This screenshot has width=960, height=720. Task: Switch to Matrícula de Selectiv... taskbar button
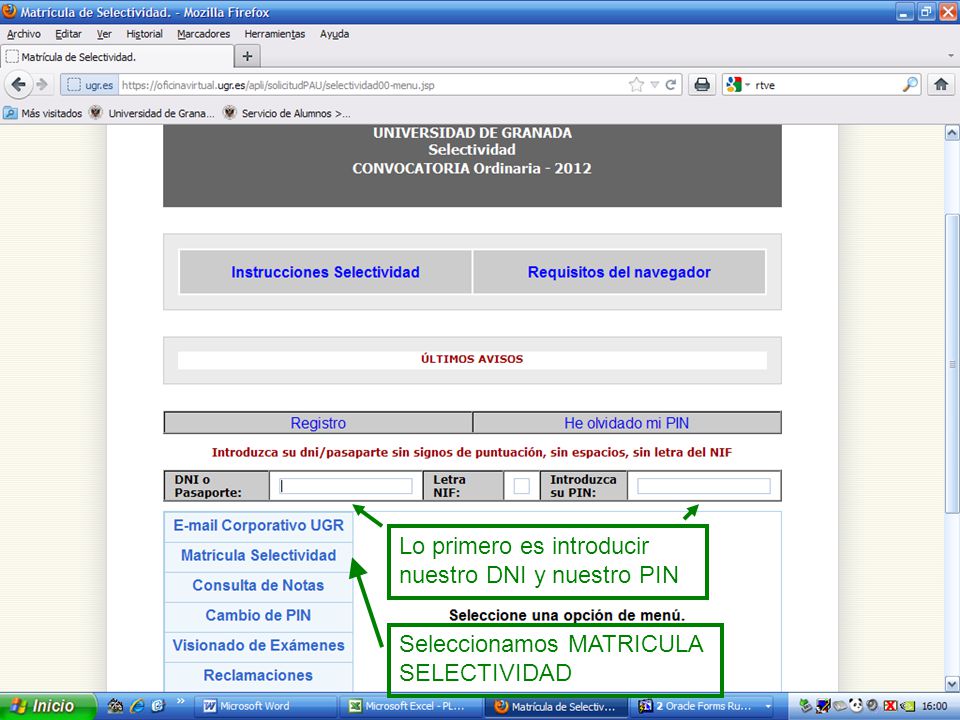tap(557, 707)
